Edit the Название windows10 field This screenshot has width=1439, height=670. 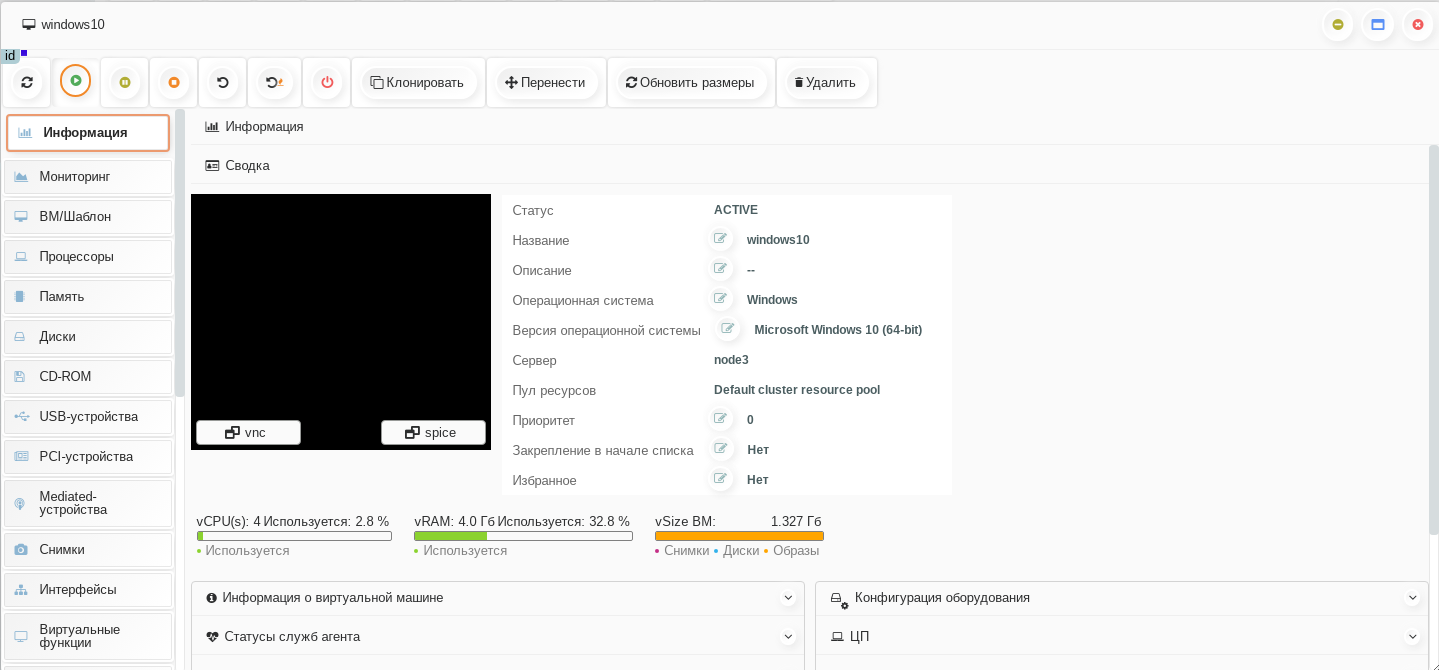720,239
